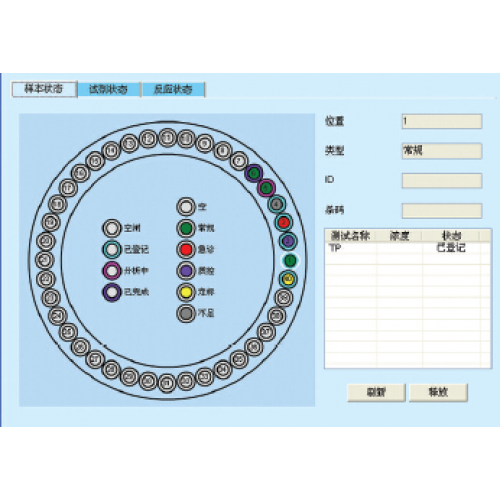Select empty sample position 31 at bottom of carousel
This screenshot has width=500, height=500.
[167, 383]
